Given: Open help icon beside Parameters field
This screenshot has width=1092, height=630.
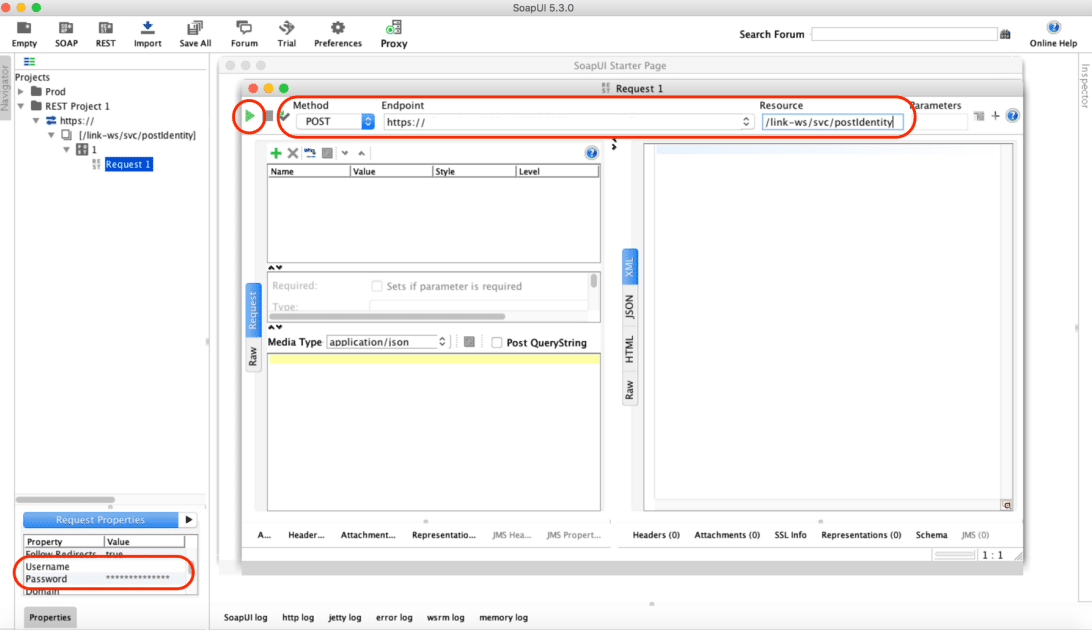Looking at the screenshot, I should tap(1013, 116).
